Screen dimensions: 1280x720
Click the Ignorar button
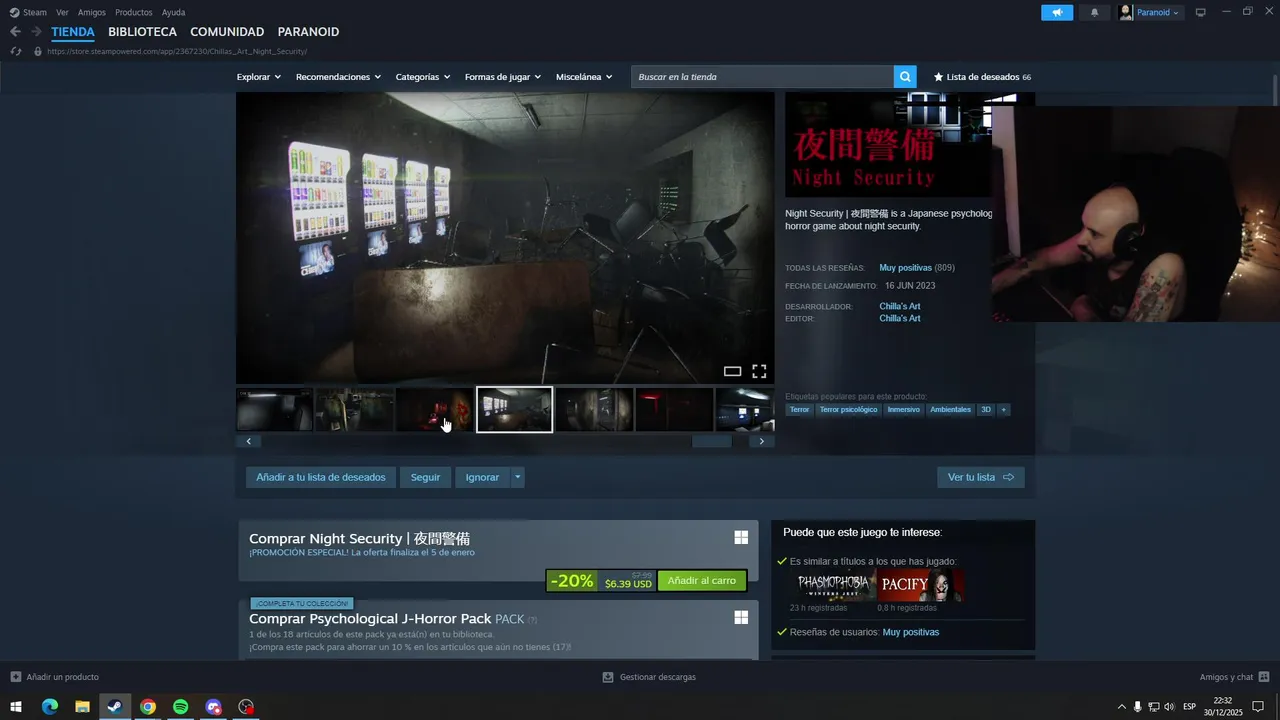pyautogui.click(x=482, y=477)
